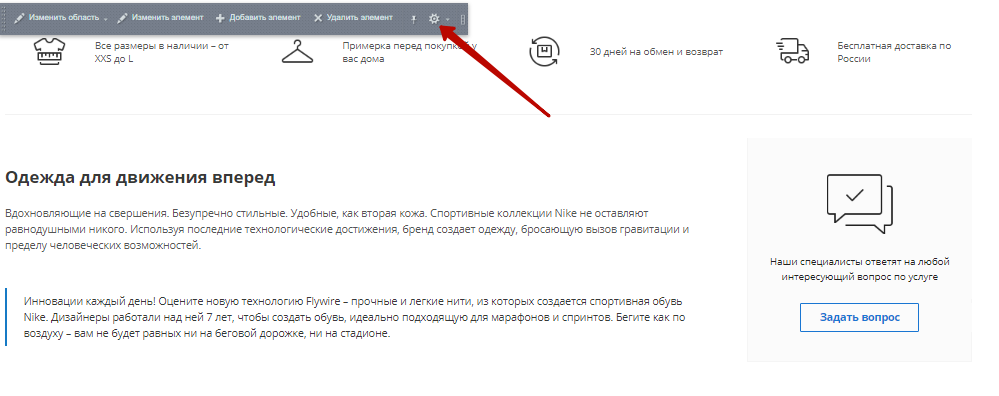The image size is (999, 396).
Task: Click text 'Наши специалисты ответят на любой интересующий вопрос'
Action: 859,269
